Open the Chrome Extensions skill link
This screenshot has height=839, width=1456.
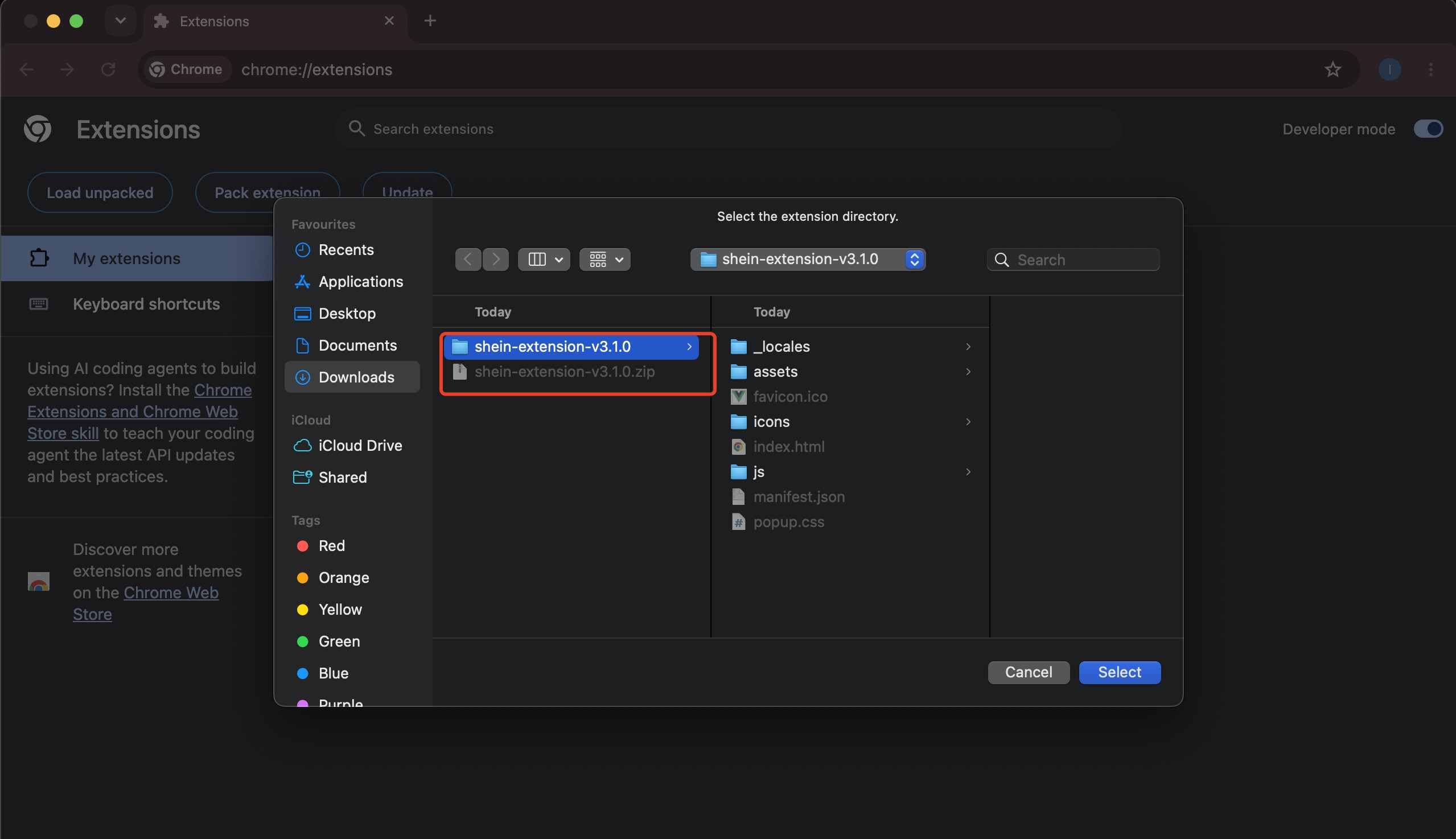(x=139, y=412)
